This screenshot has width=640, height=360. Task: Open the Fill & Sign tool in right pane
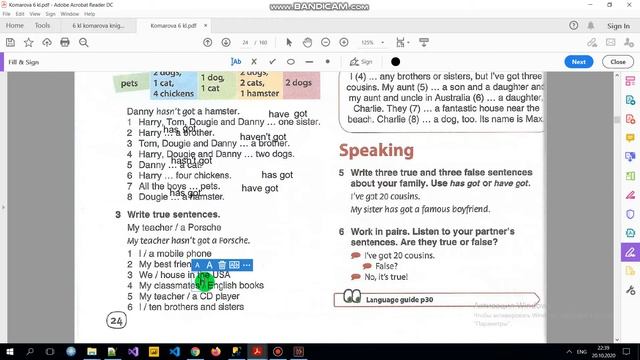630,252
